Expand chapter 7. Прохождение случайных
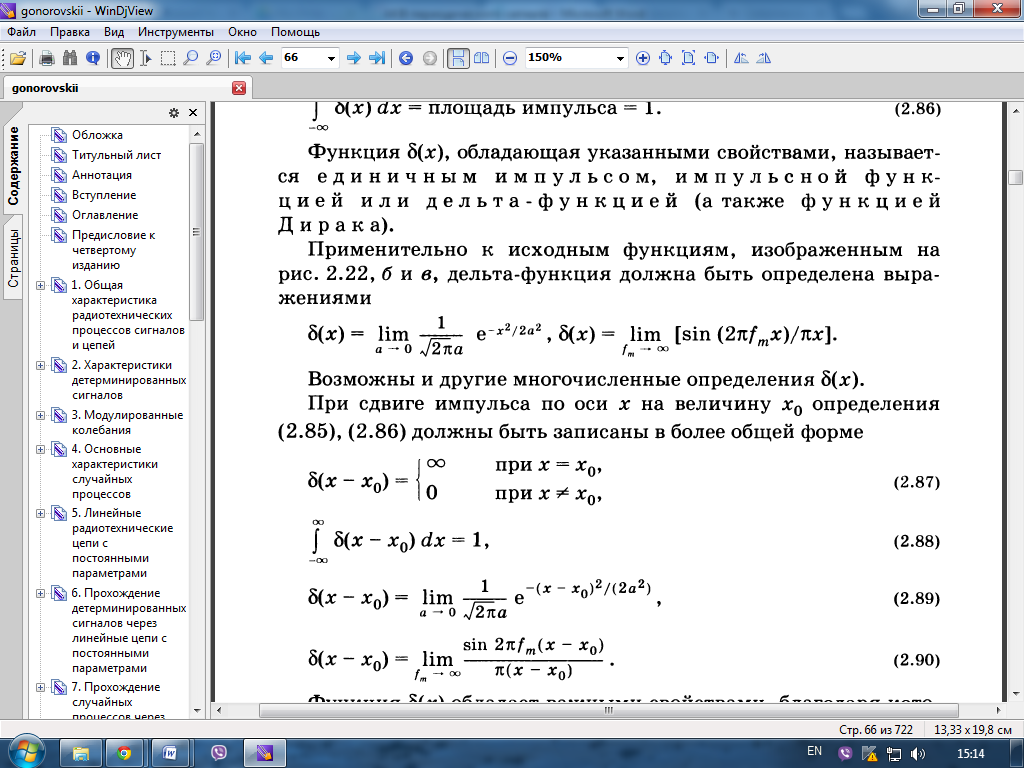The height and width of the screenshot is (768, 1024). [40, 688]
